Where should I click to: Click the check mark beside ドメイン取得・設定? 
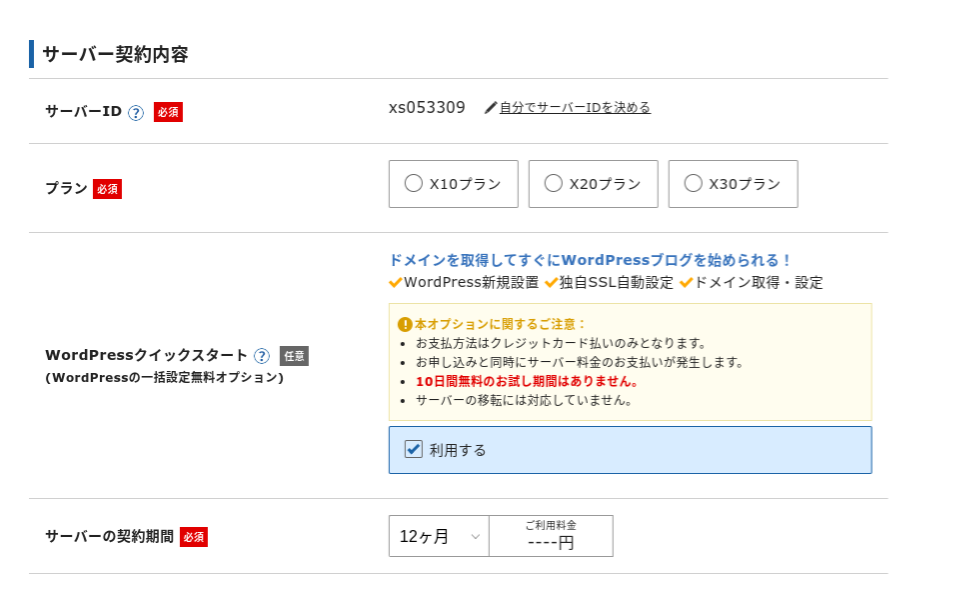686,283
